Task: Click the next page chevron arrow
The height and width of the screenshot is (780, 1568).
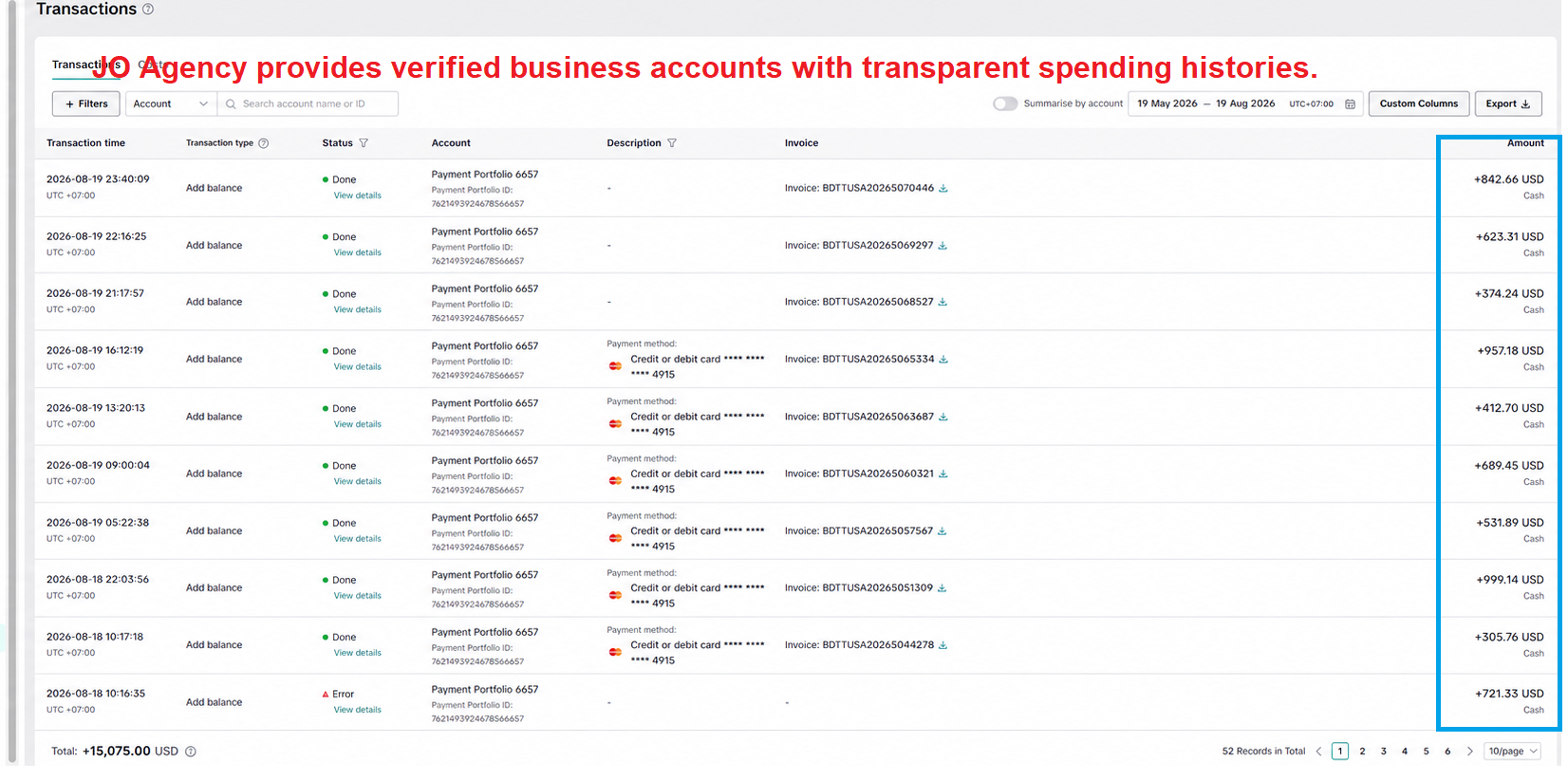Action: pyautogui.click(x=1470, y=752)
